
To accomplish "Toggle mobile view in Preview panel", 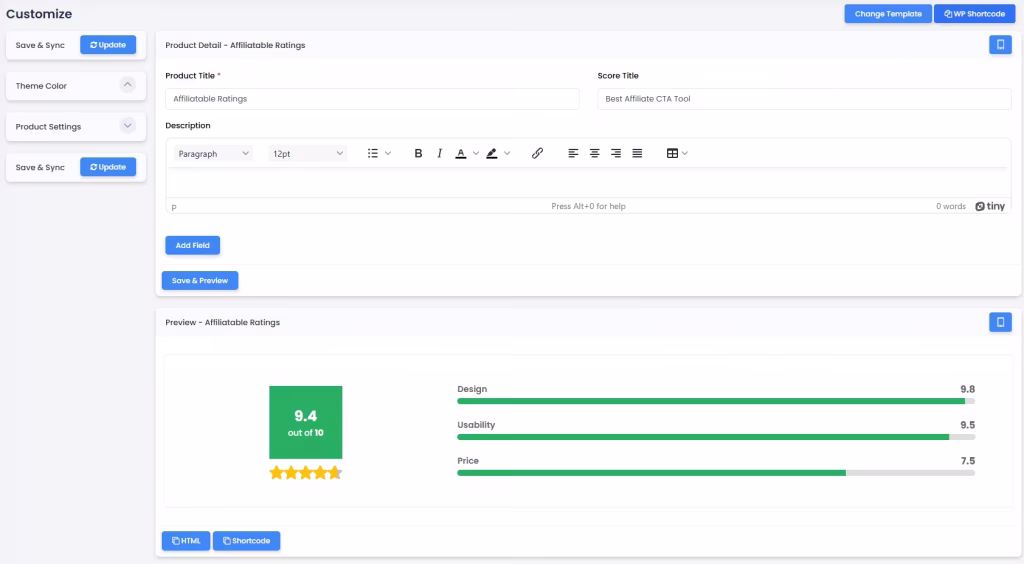I will (x=1000, y=322).
